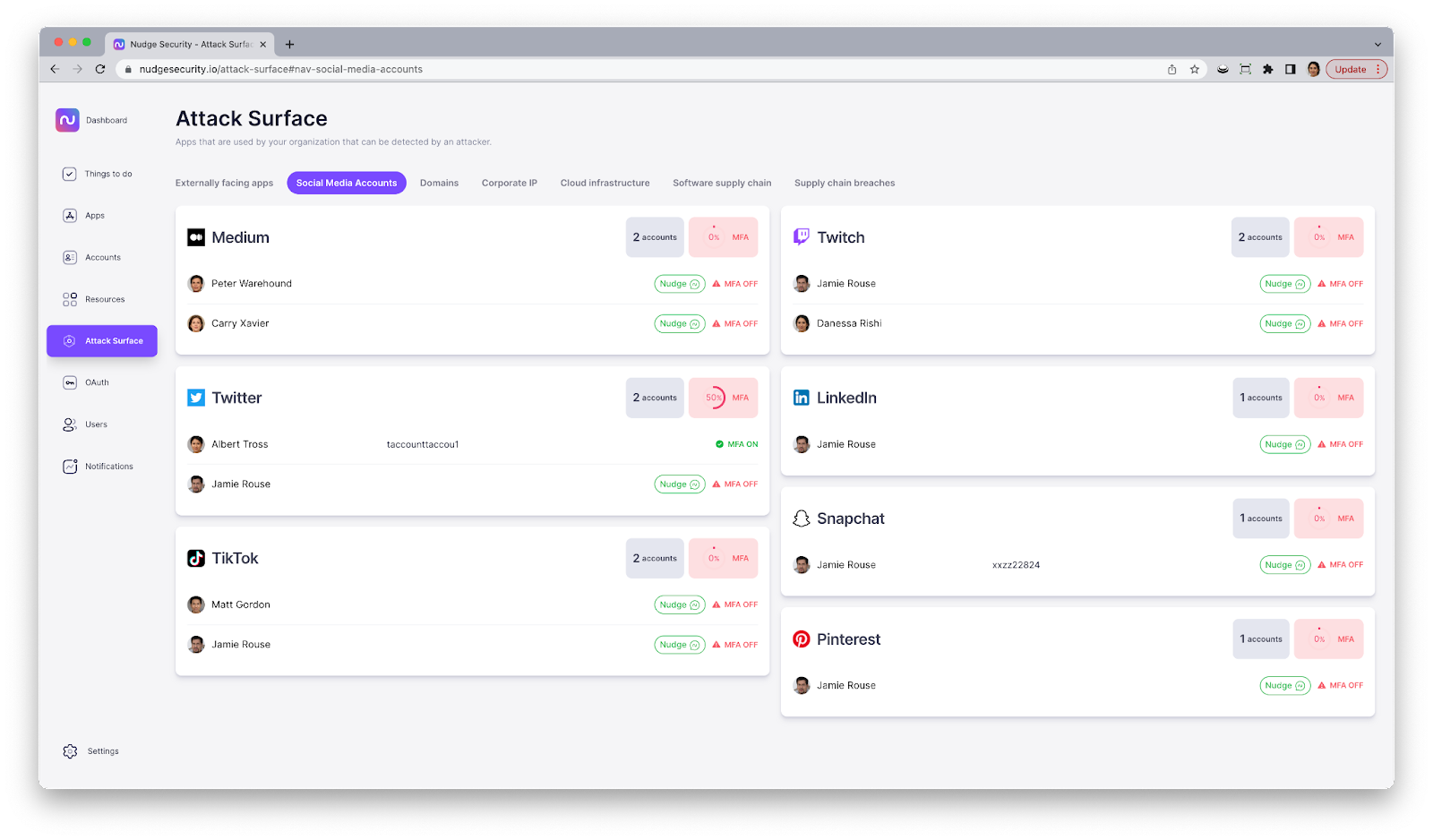Open the Apps sidebar icon
This screenshot has width=1433, height=840.
point(70,216)
